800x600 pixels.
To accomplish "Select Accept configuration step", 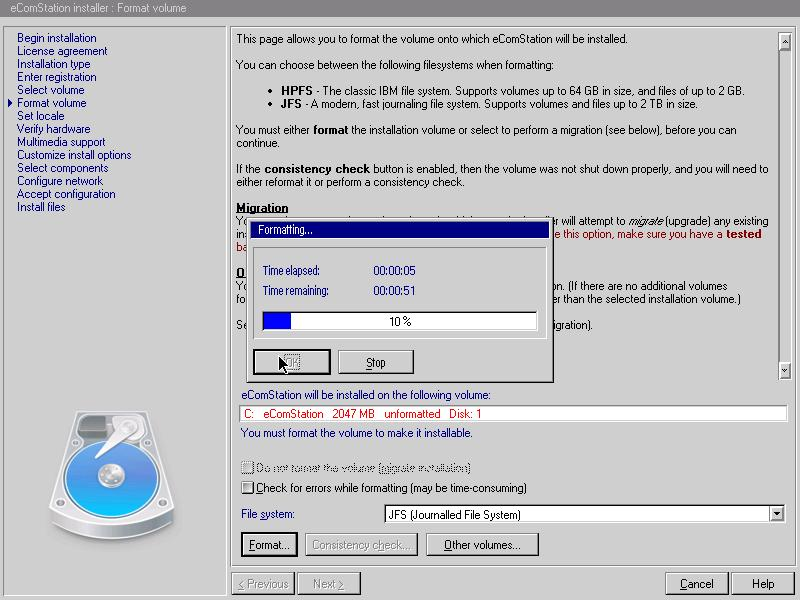I will click(66, 194).
